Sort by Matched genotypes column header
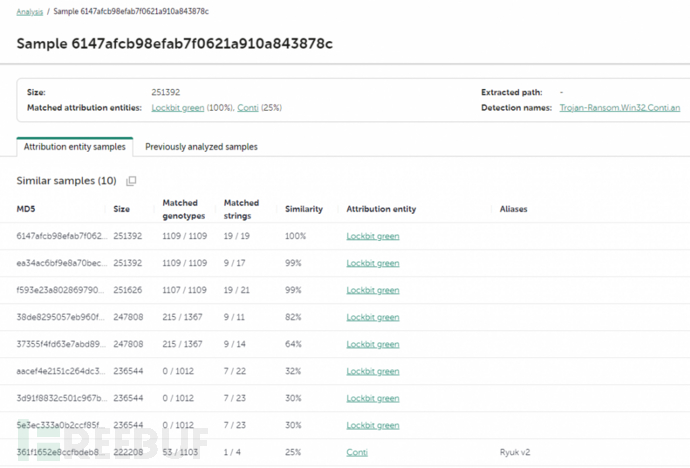Viewport: 690px width, 468px height. point(184,209)
